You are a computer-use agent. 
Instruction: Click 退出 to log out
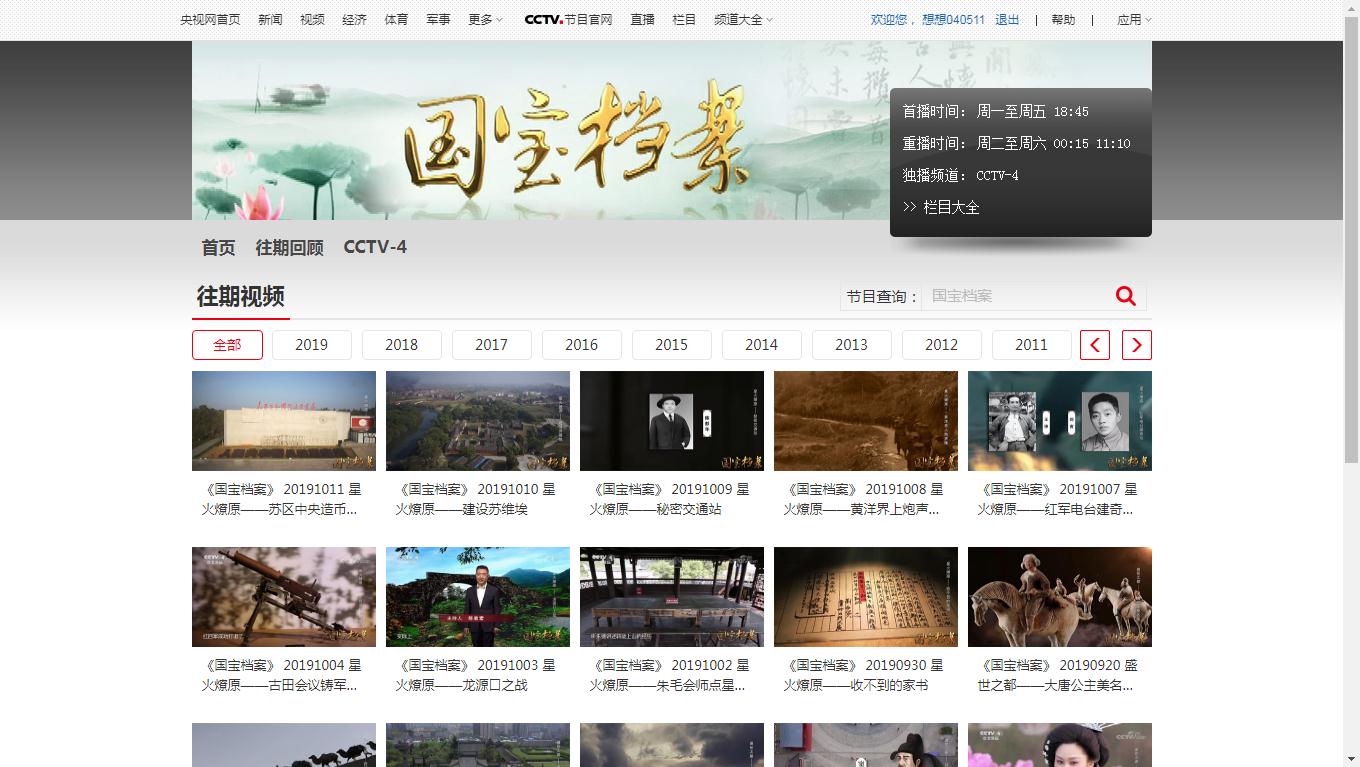point(1007,19)
